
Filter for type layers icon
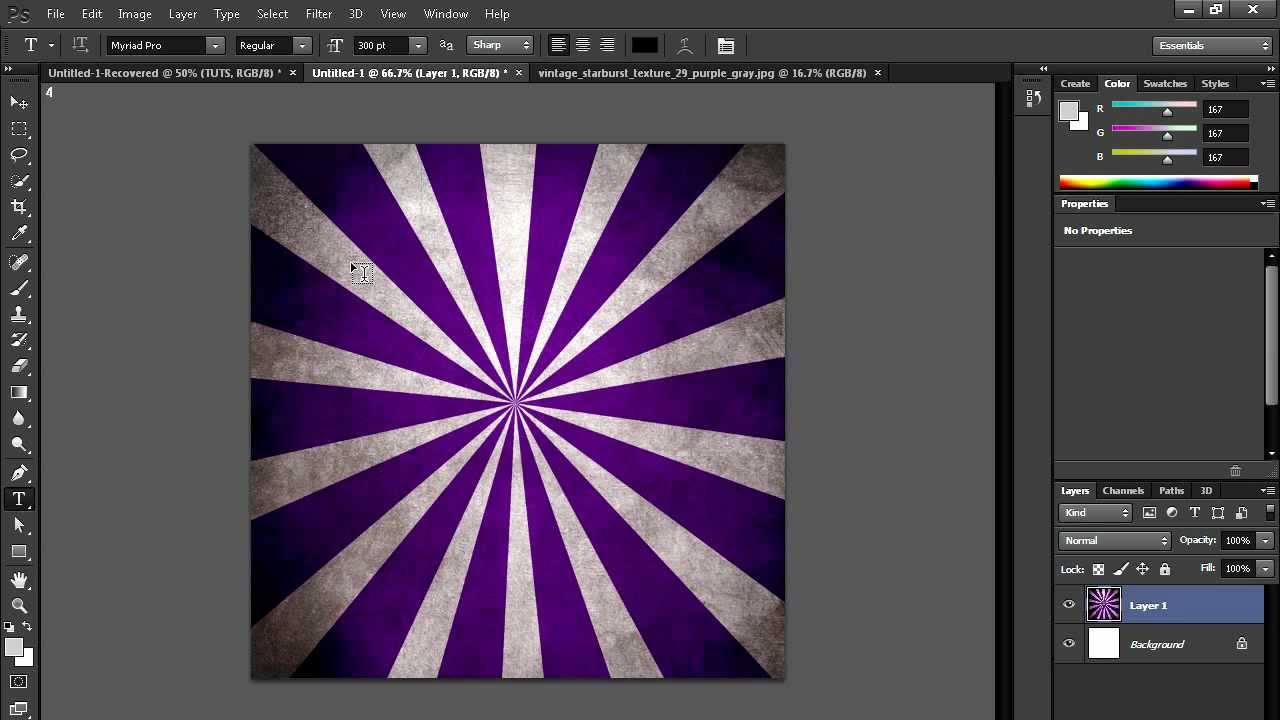pos(1195,513)
